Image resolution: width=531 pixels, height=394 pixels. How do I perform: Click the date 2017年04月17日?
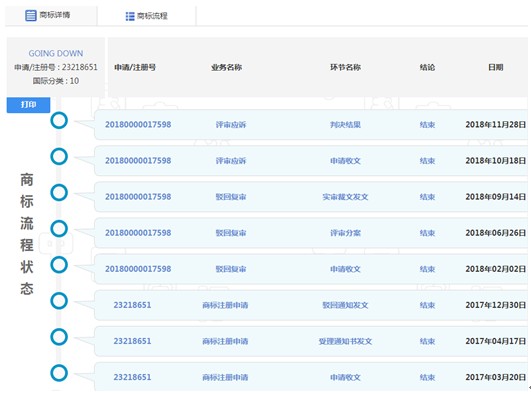tap(495, 341)
